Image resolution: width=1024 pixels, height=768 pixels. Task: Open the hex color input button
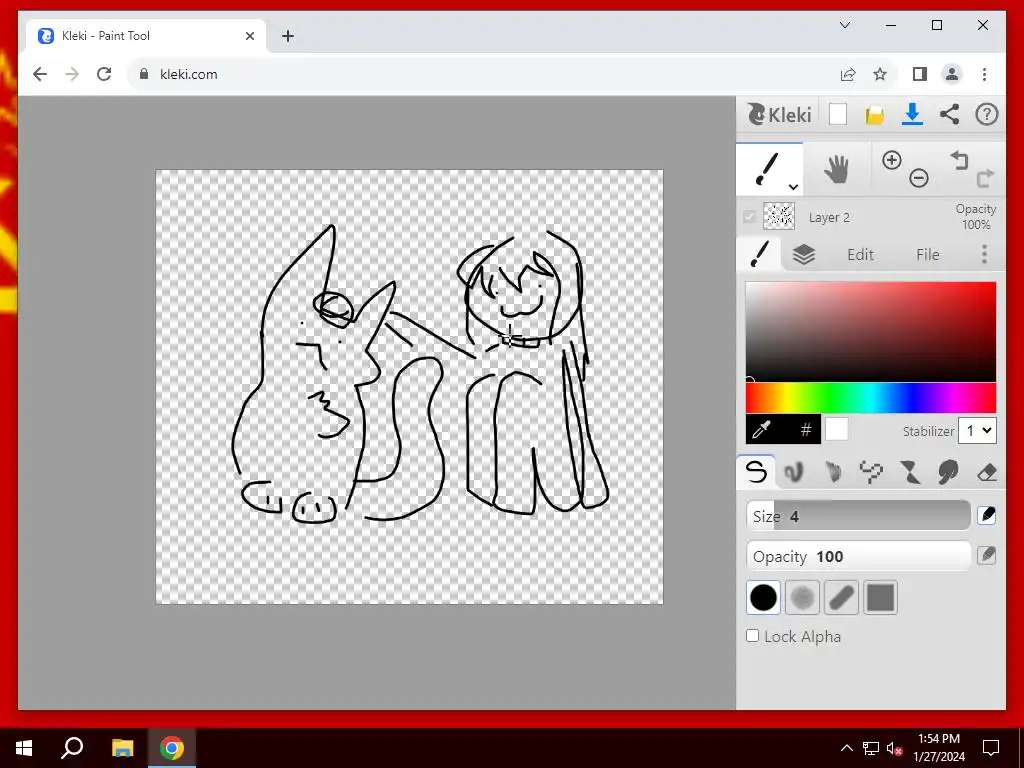pos(806,430)
